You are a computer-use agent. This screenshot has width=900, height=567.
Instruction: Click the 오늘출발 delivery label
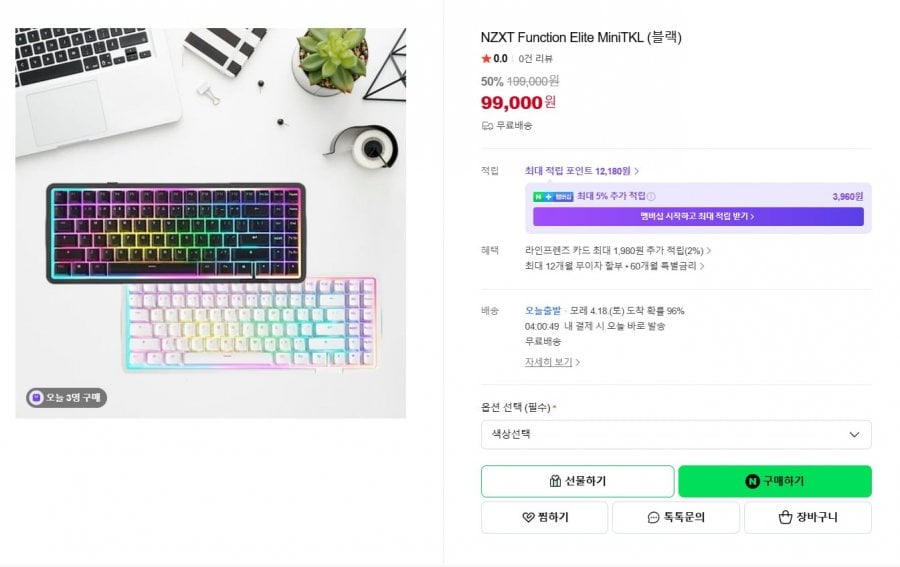click(x=543, y=311)
